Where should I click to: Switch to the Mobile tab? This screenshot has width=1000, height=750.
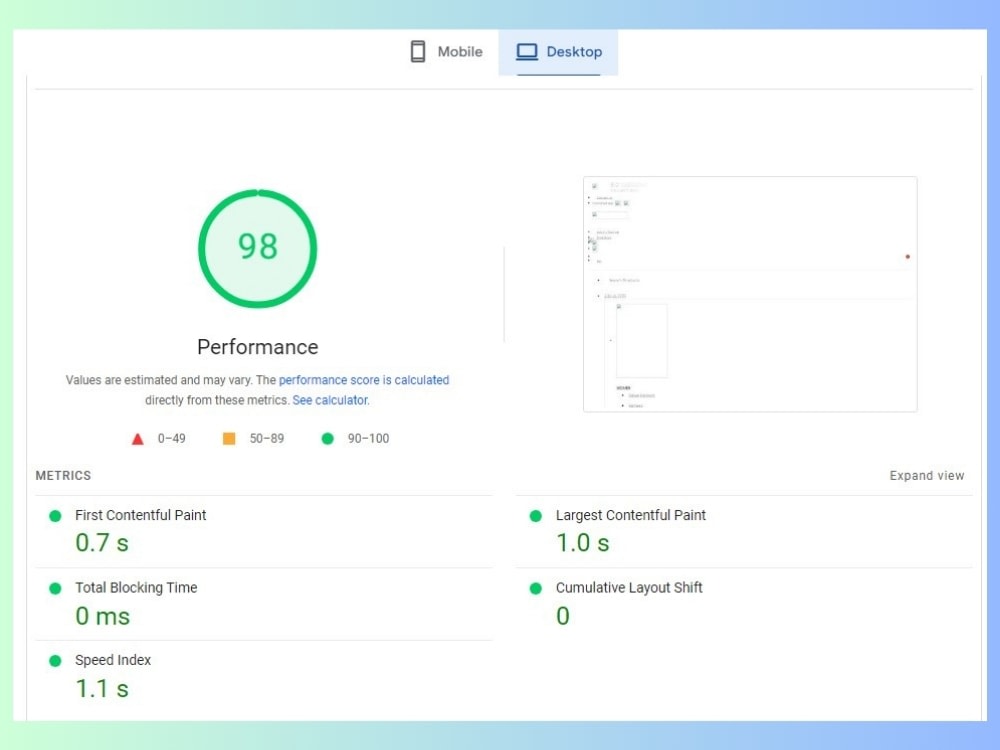click(446, 52)
